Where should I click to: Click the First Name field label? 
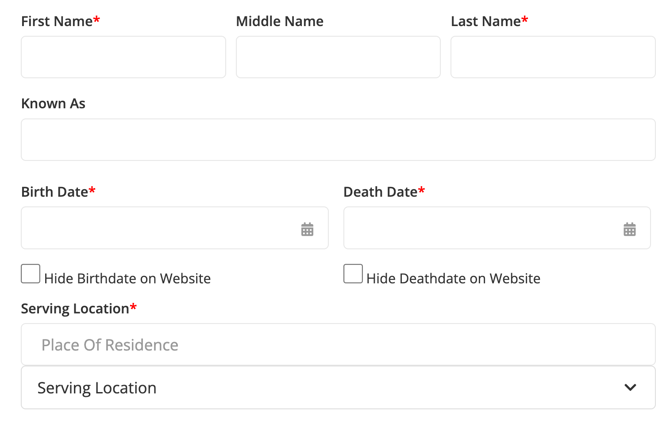(x=57, y=21)
